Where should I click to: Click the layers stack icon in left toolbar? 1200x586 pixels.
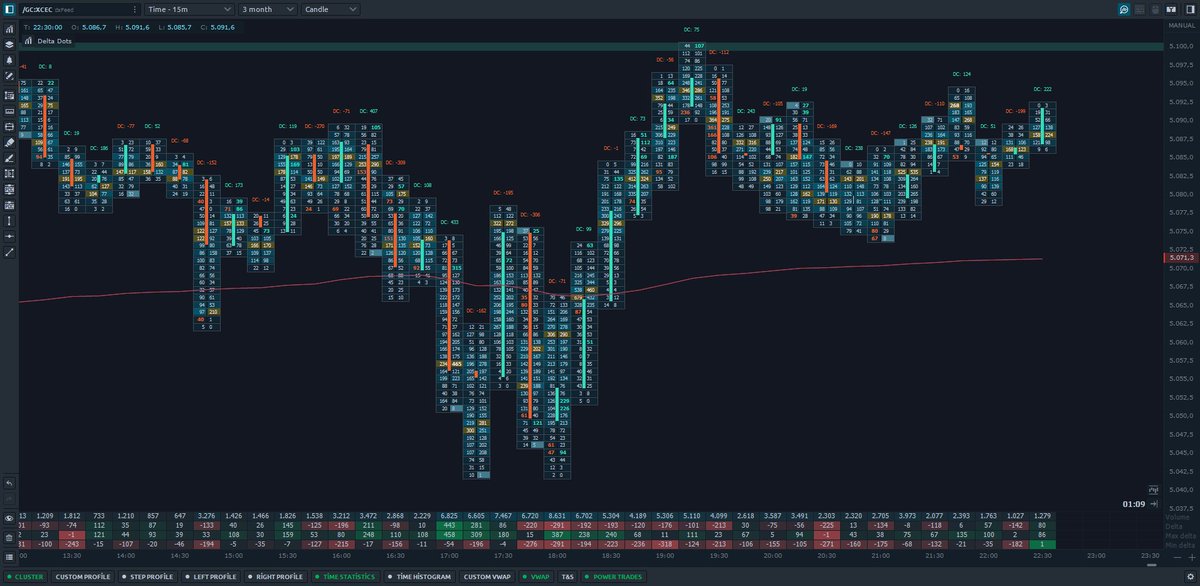[x=9, y=44]
